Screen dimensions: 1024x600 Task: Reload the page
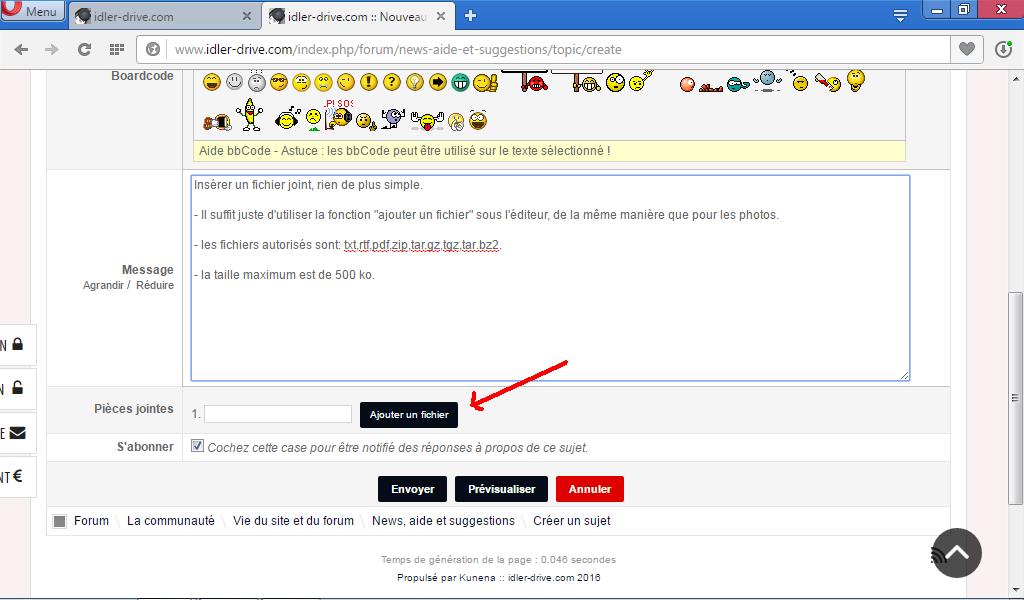(x=84, y=49)
